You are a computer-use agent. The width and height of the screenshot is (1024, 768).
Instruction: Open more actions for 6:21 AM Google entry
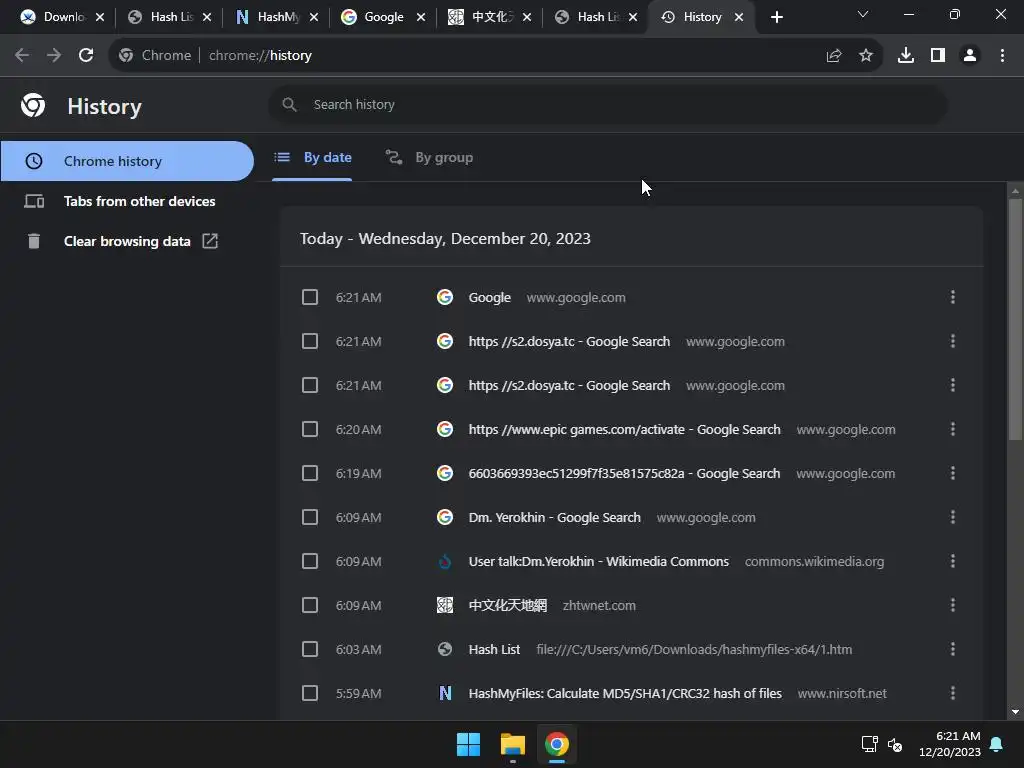[953, 297]
